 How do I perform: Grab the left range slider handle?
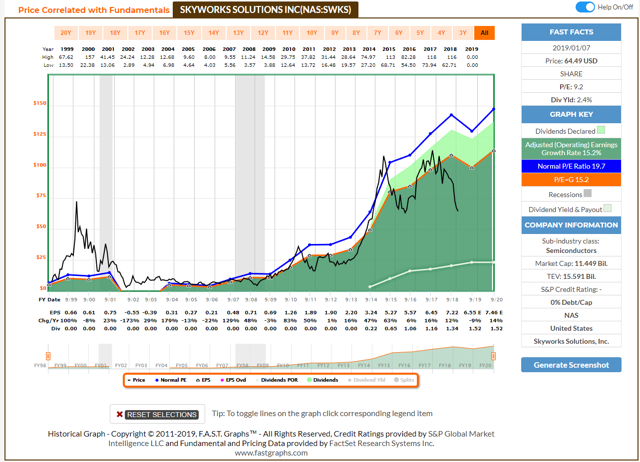coord(48,356)
